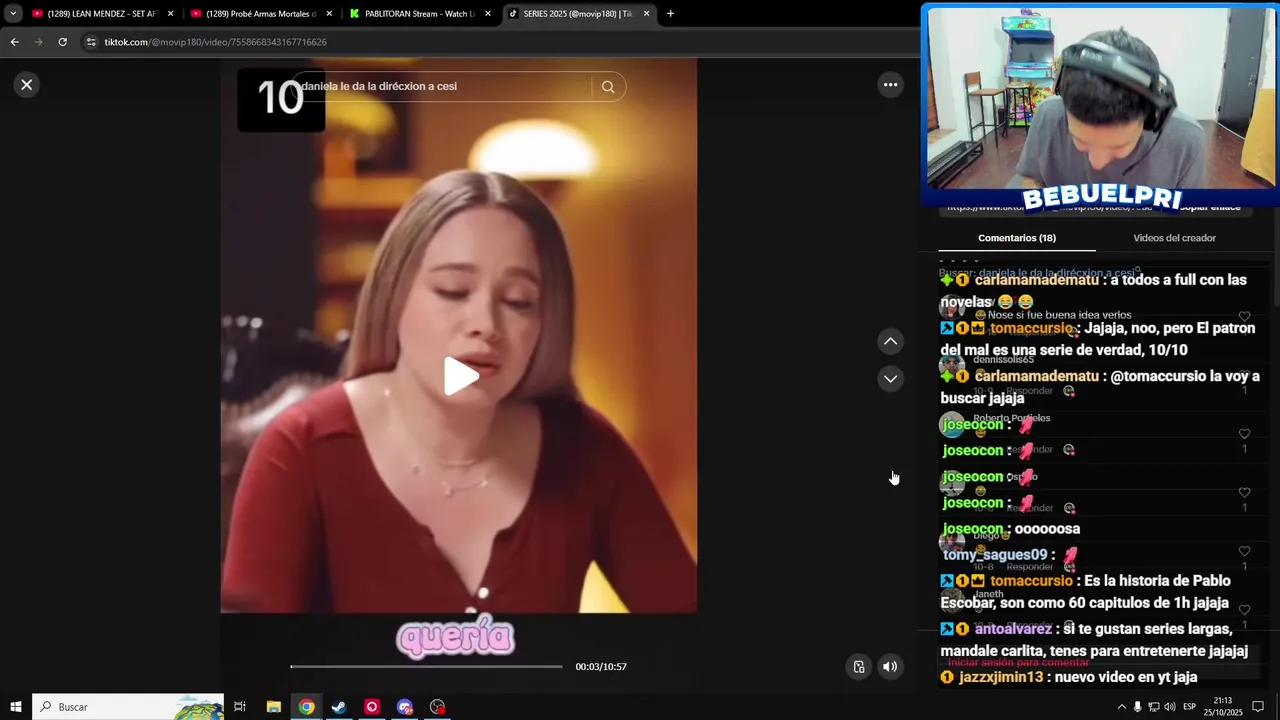Click the Roberto Portieles commenter avatar
The width and height of the screenshot is (1280, 720).
click(x=952, y=425)
